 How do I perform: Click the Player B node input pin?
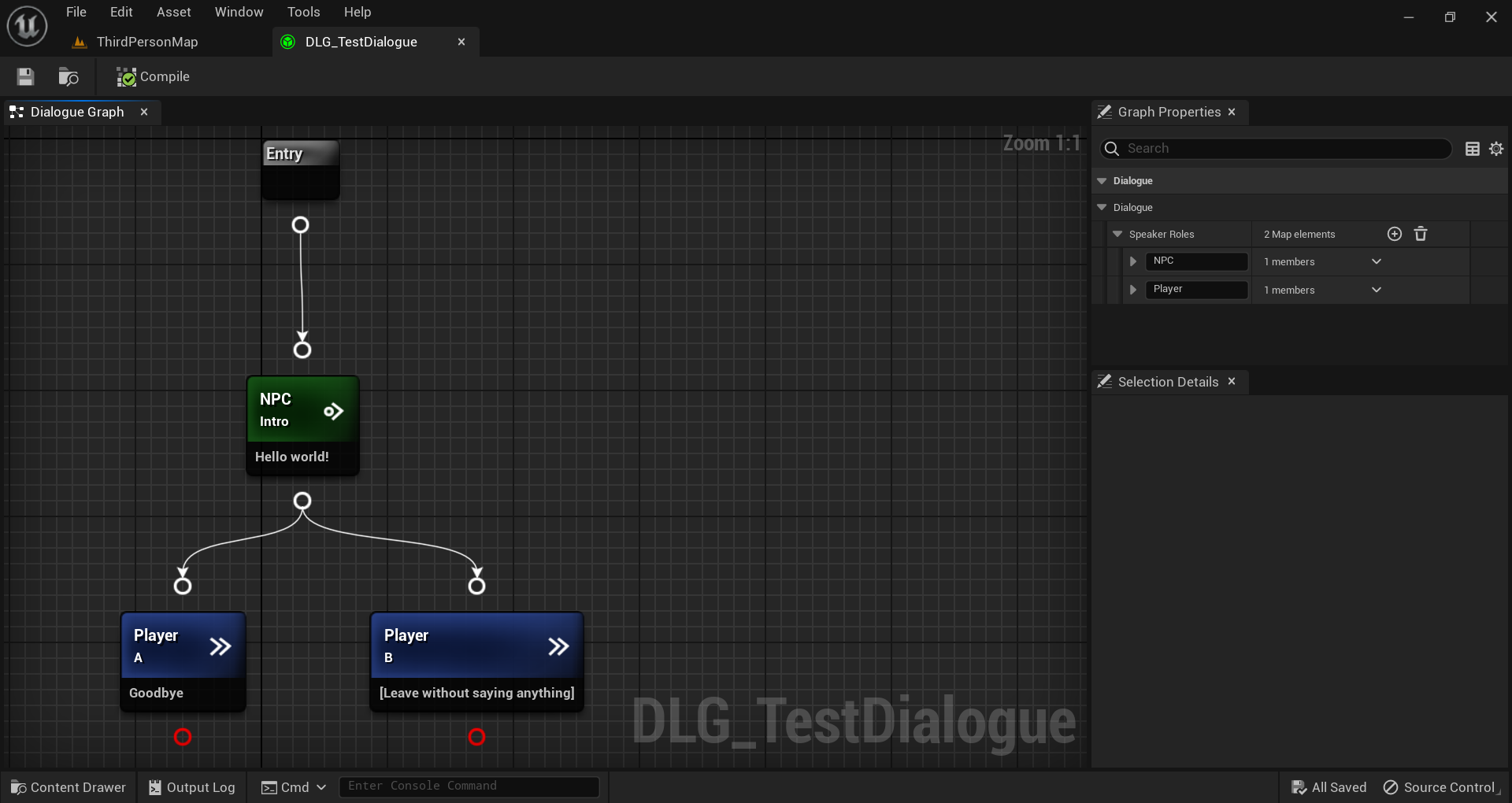[476, 586]
